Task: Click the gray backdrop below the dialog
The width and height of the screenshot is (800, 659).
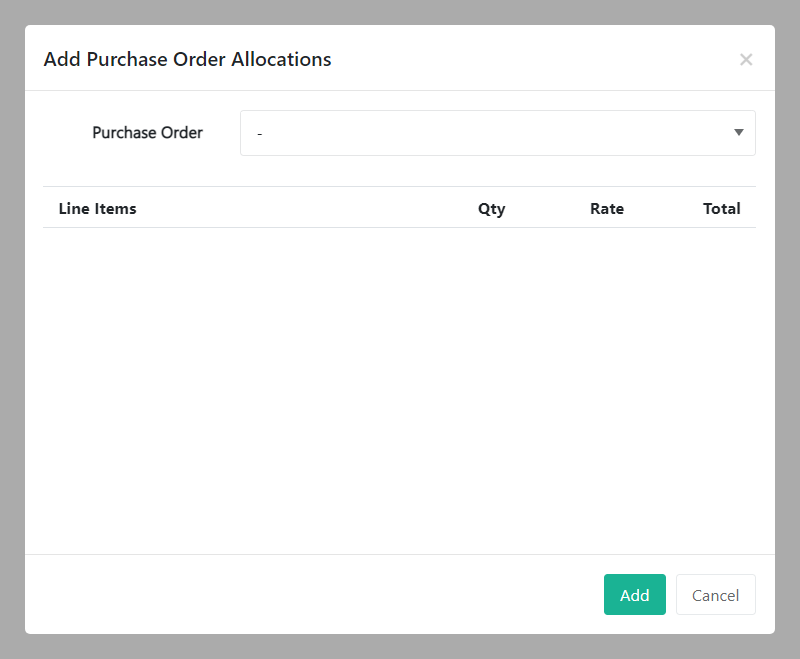Action: [x=400, y=646]
